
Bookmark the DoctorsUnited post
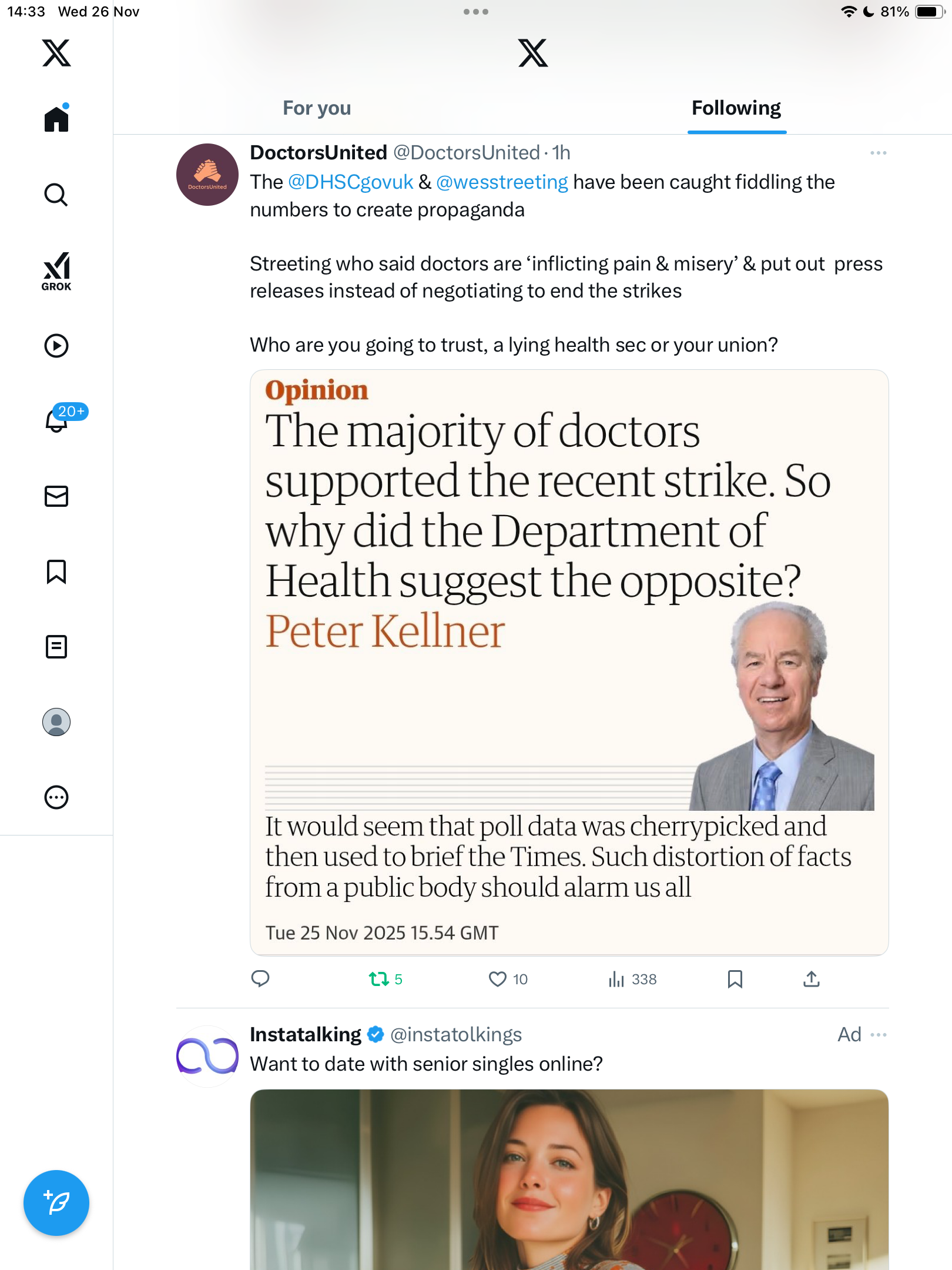[735, 979]
